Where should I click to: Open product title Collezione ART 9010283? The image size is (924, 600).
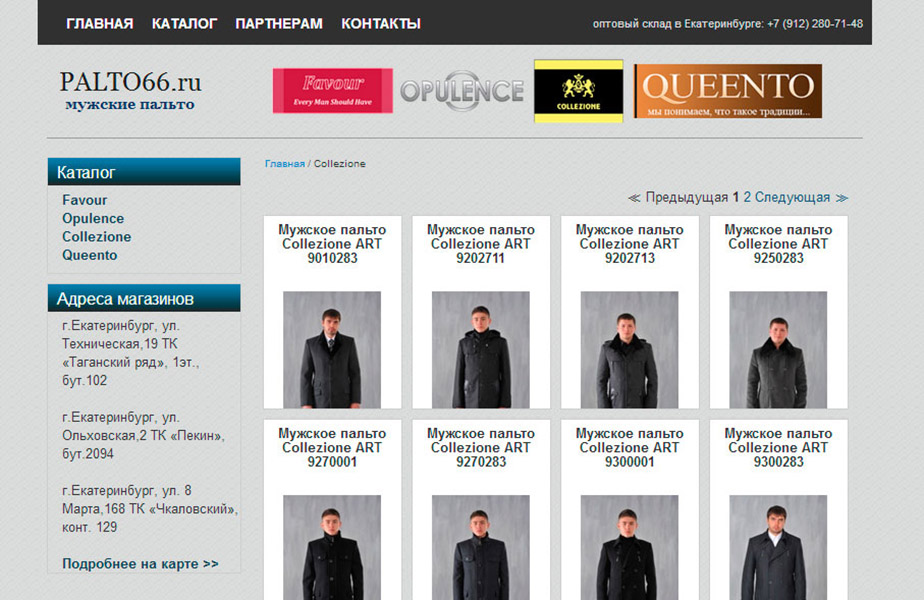(x=332, y=243)
